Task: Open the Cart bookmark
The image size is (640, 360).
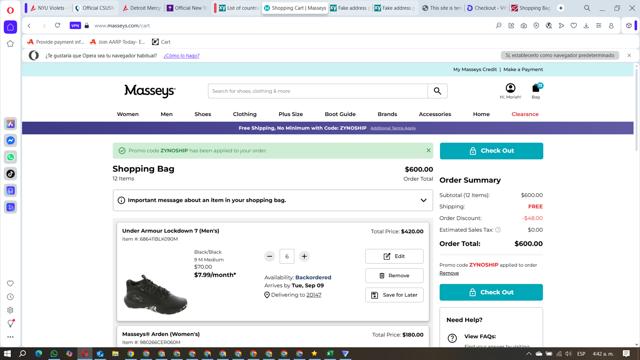Action: 161,42
